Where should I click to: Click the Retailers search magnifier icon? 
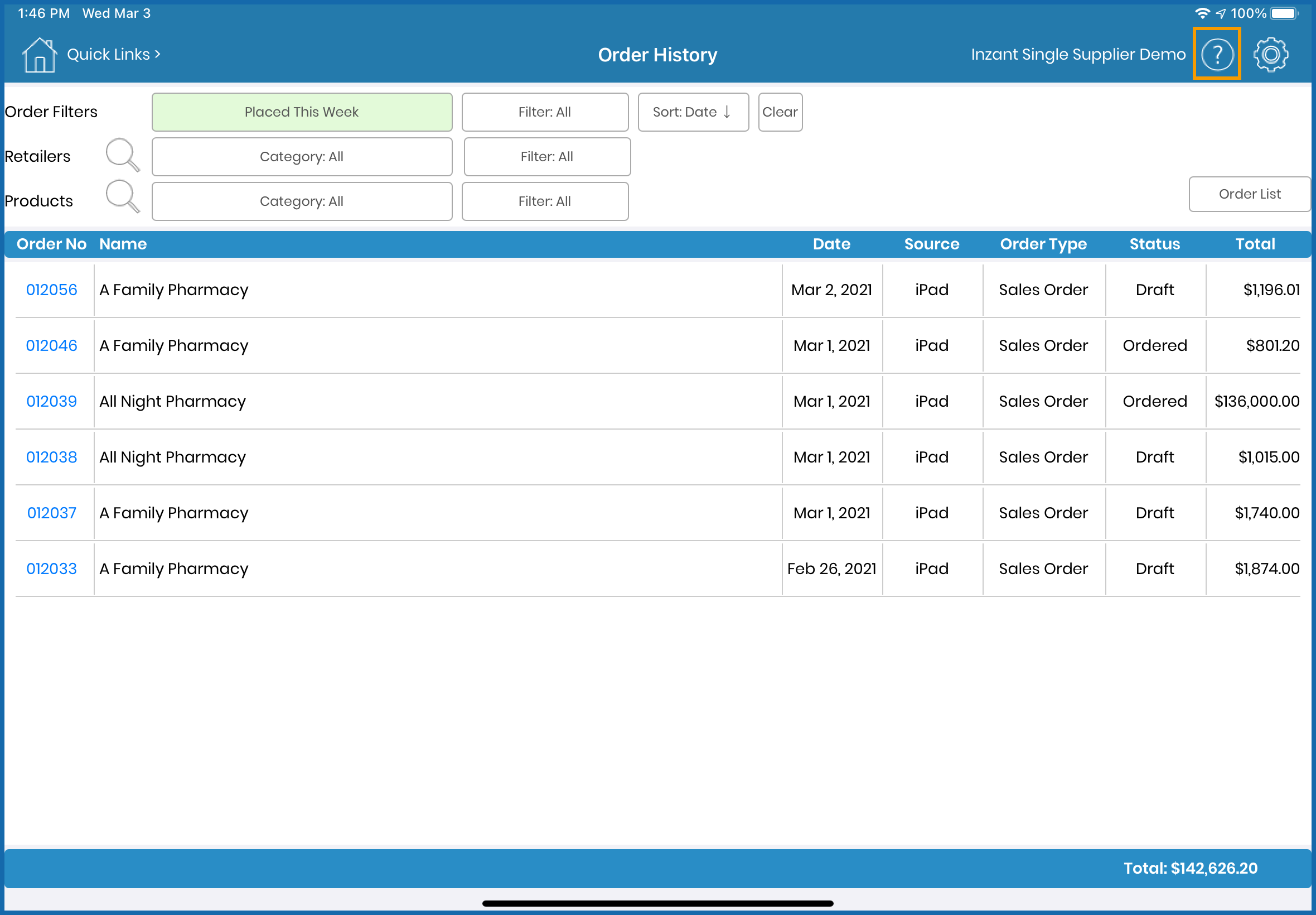(x=123, y=155)
